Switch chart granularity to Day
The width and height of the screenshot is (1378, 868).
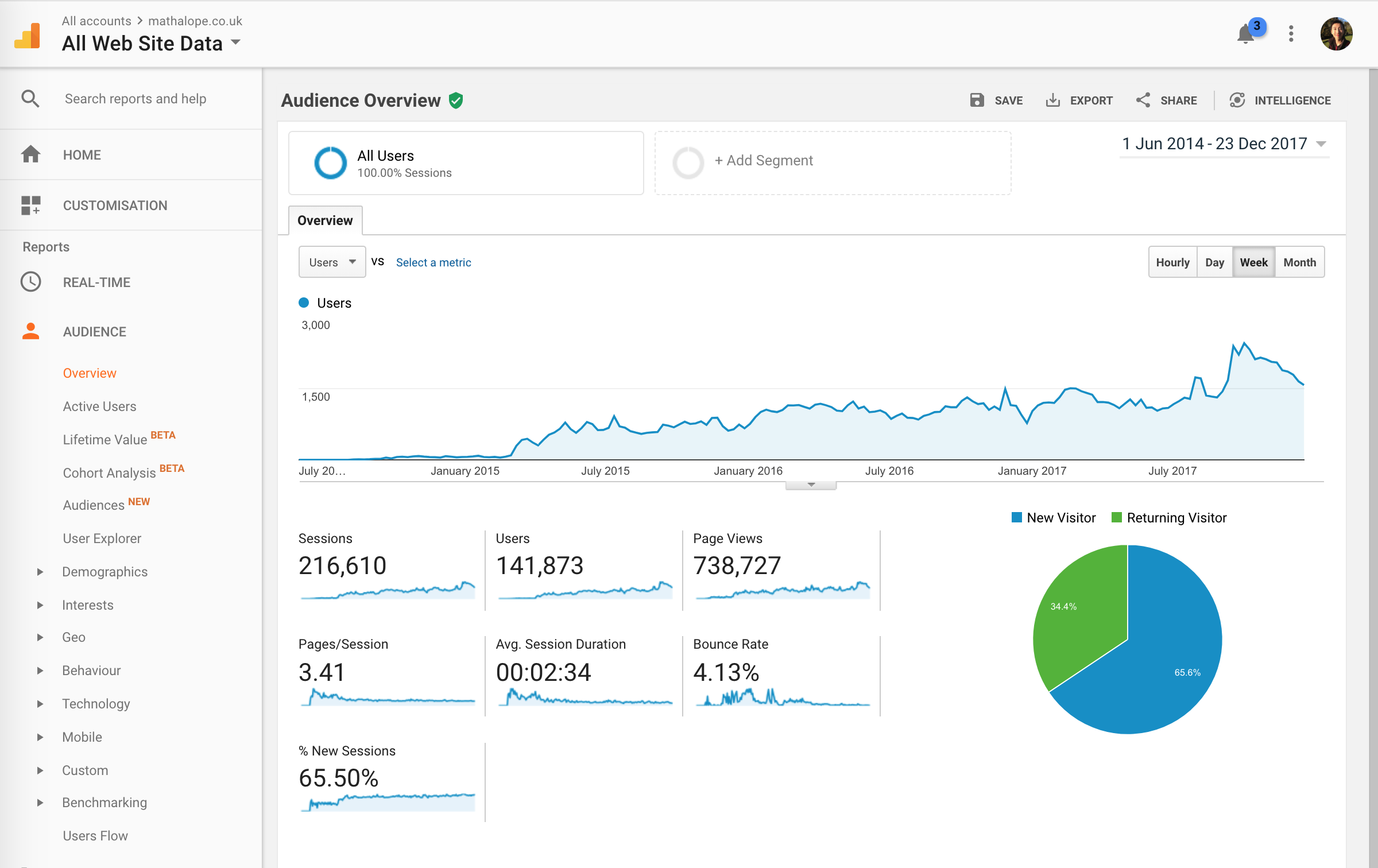1214,262
